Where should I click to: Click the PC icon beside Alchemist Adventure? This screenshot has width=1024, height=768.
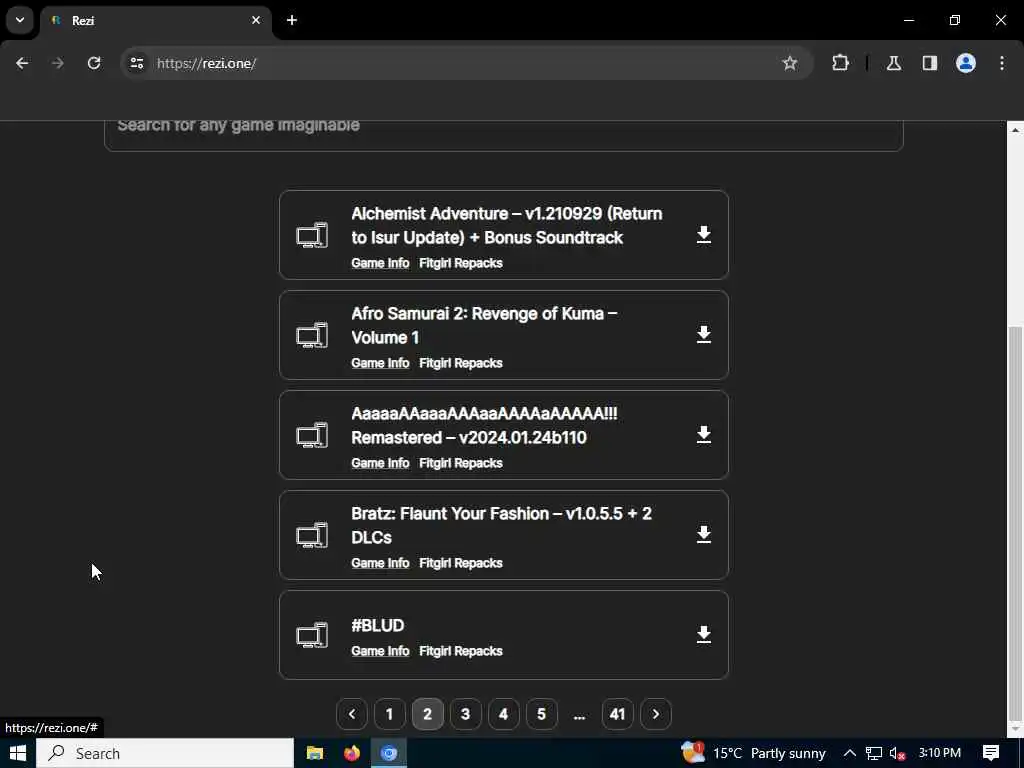(x=312, y=235)
